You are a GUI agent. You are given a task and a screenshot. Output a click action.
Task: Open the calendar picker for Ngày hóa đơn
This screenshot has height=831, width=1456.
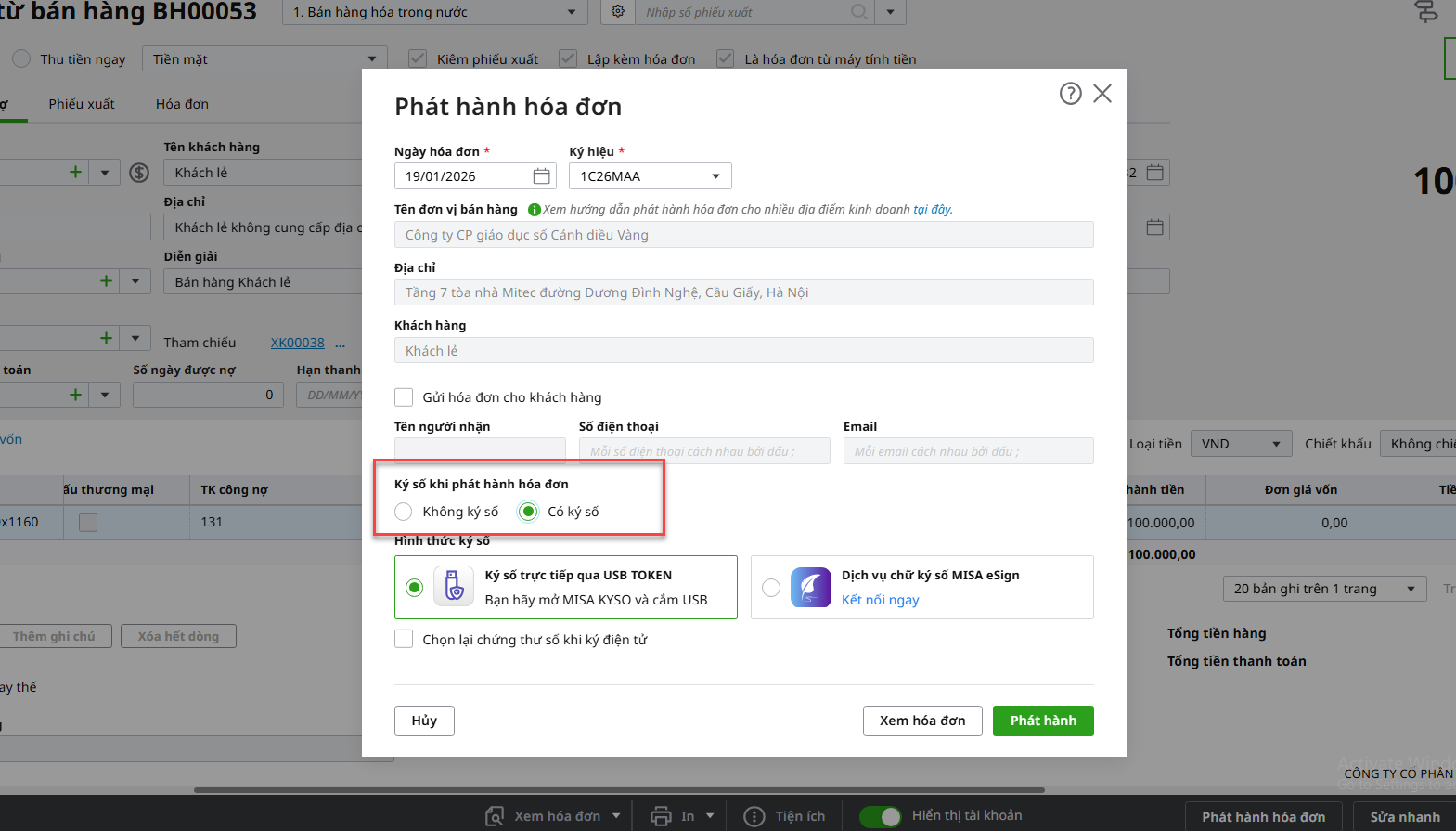pyautogui.click(x=542, y=176)
